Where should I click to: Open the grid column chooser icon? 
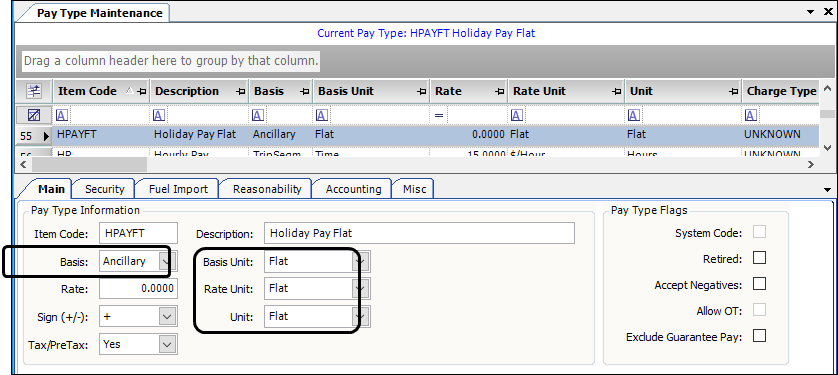(34, 91)
